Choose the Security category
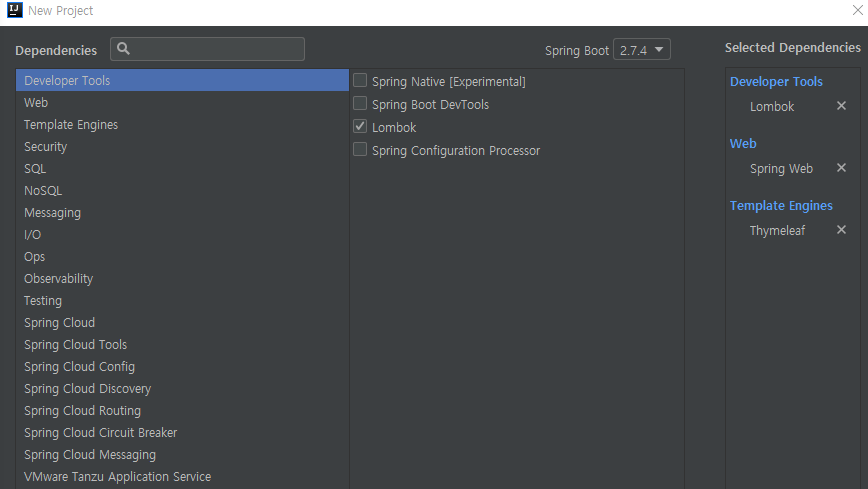The height and width of the screenshot is (489, 868). point(182,147)
